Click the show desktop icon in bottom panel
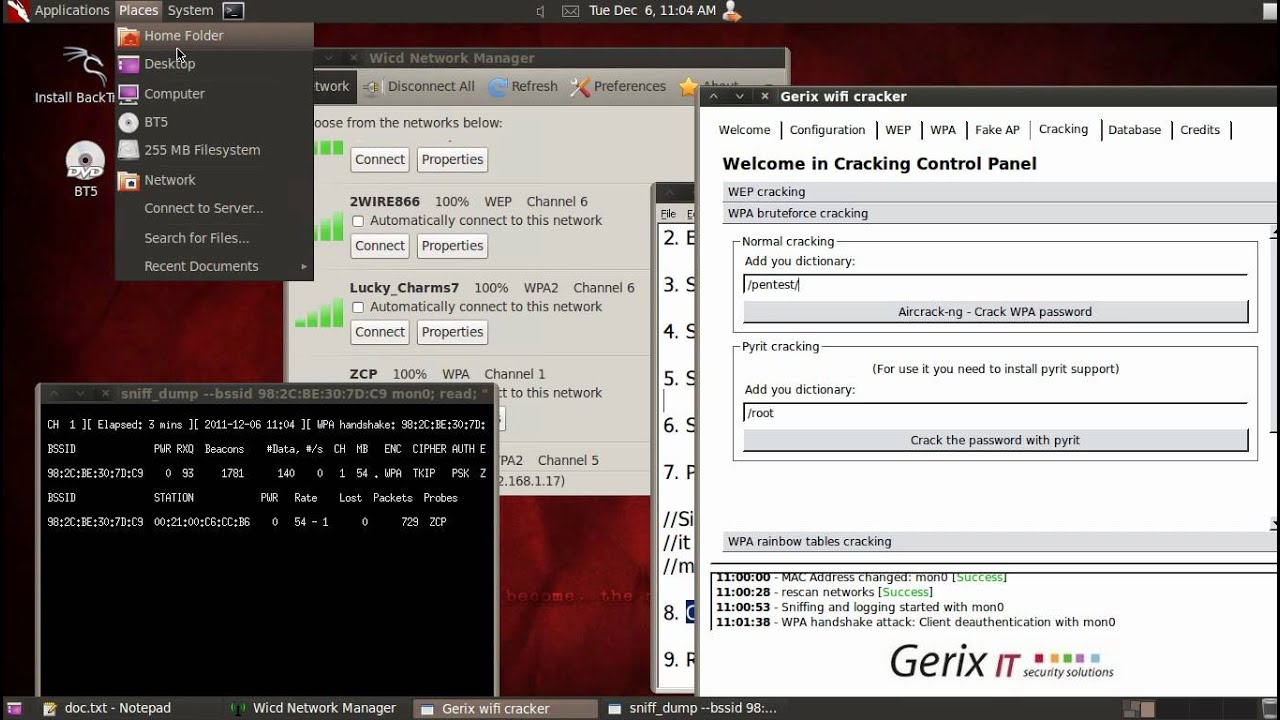Viewport: 1280px width, 720px height. coord(14,708)
